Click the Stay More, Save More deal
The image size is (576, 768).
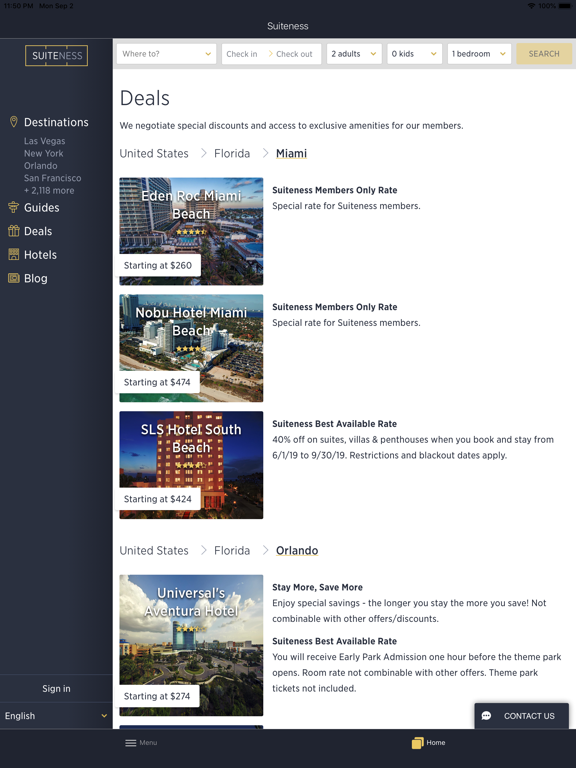(317, 587)
